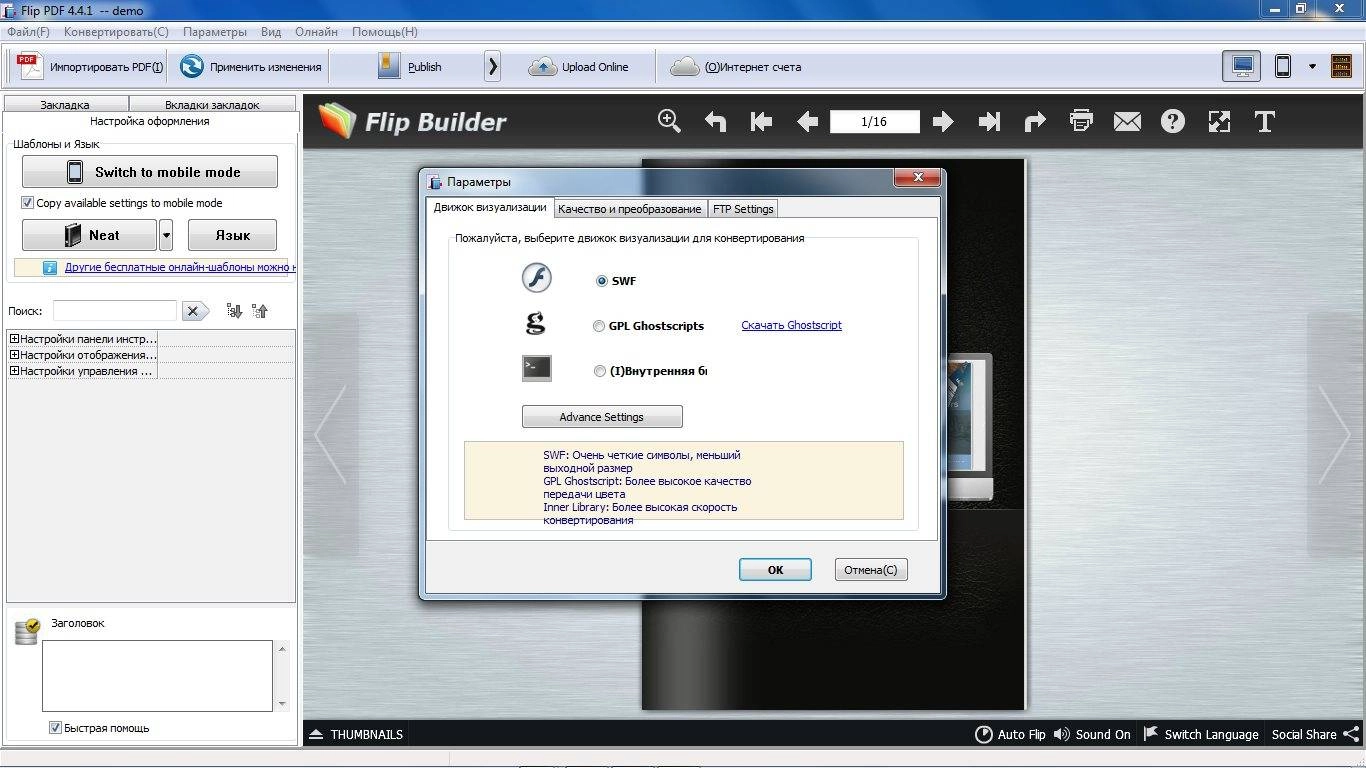
Task: Open the Онлайн menu
Action: [316, 32]
